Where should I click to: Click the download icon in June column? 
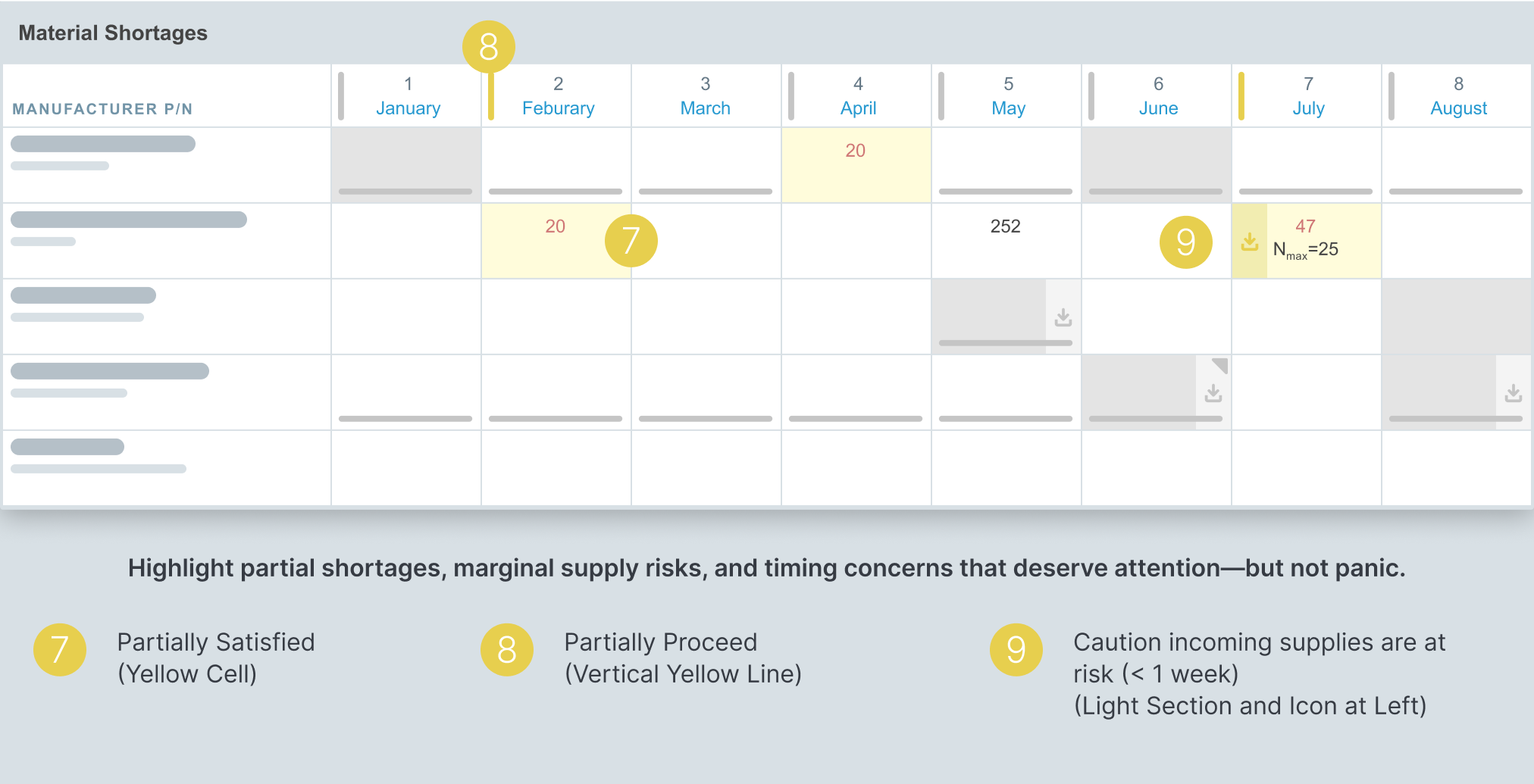pos(1213,393)
